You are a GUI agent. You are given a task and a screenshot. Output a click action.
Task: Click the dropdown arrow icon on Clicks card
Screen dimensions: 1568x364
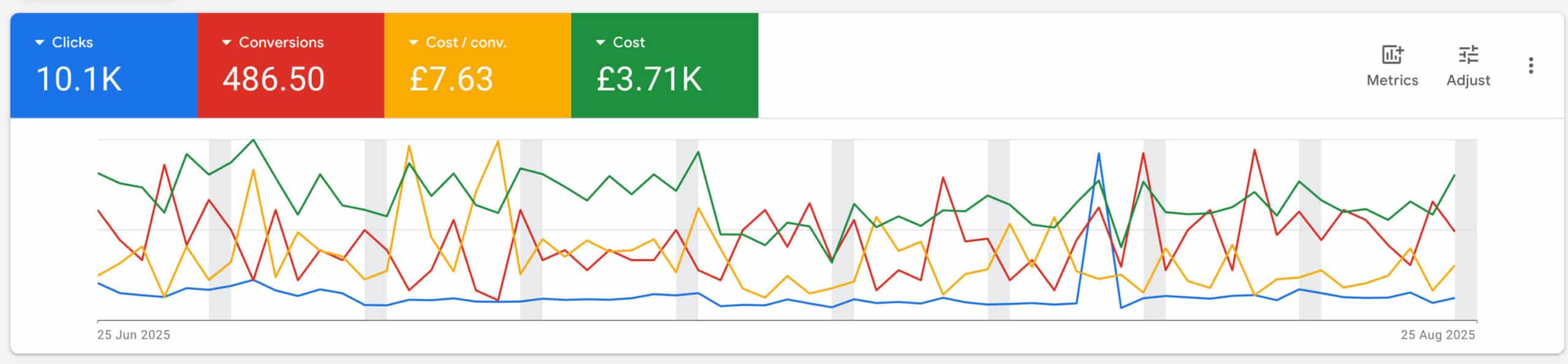coord(39,43)
